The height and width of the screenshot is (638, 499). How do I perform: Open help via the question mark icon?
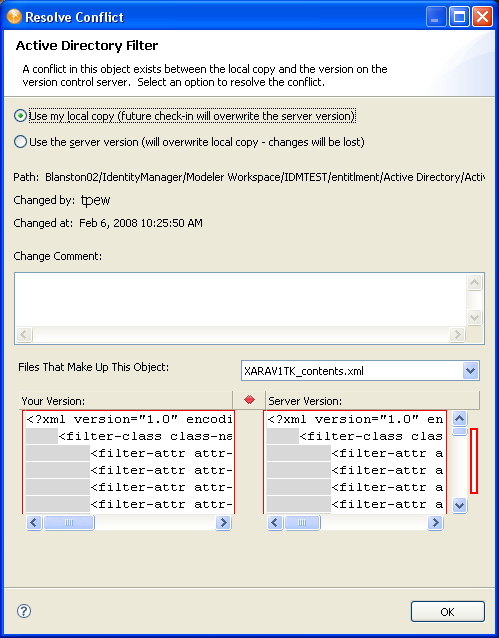pyautogui.click(x=24, y=611)
